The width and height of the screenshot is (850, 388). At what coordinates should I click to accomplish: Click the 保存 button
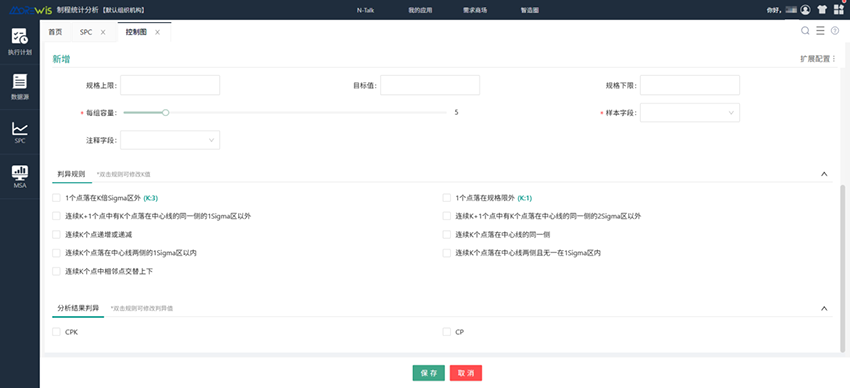click(x=428, y=373)
